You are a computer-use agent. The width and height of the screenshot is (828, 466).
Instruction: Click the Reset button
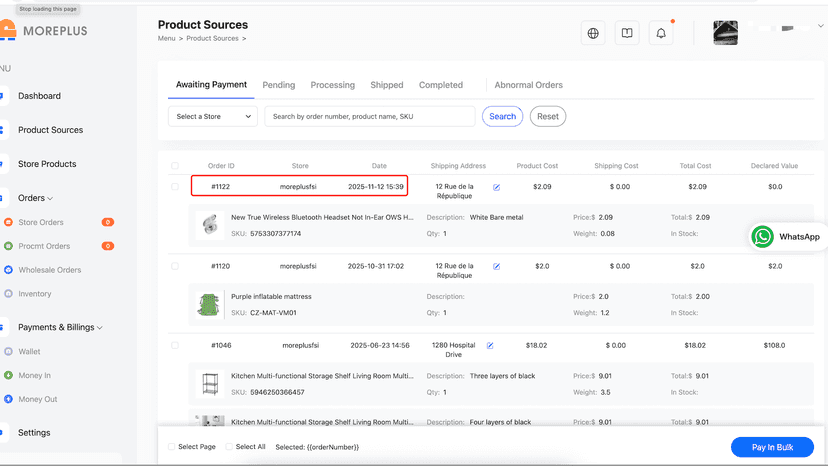(x=548, y=116)
